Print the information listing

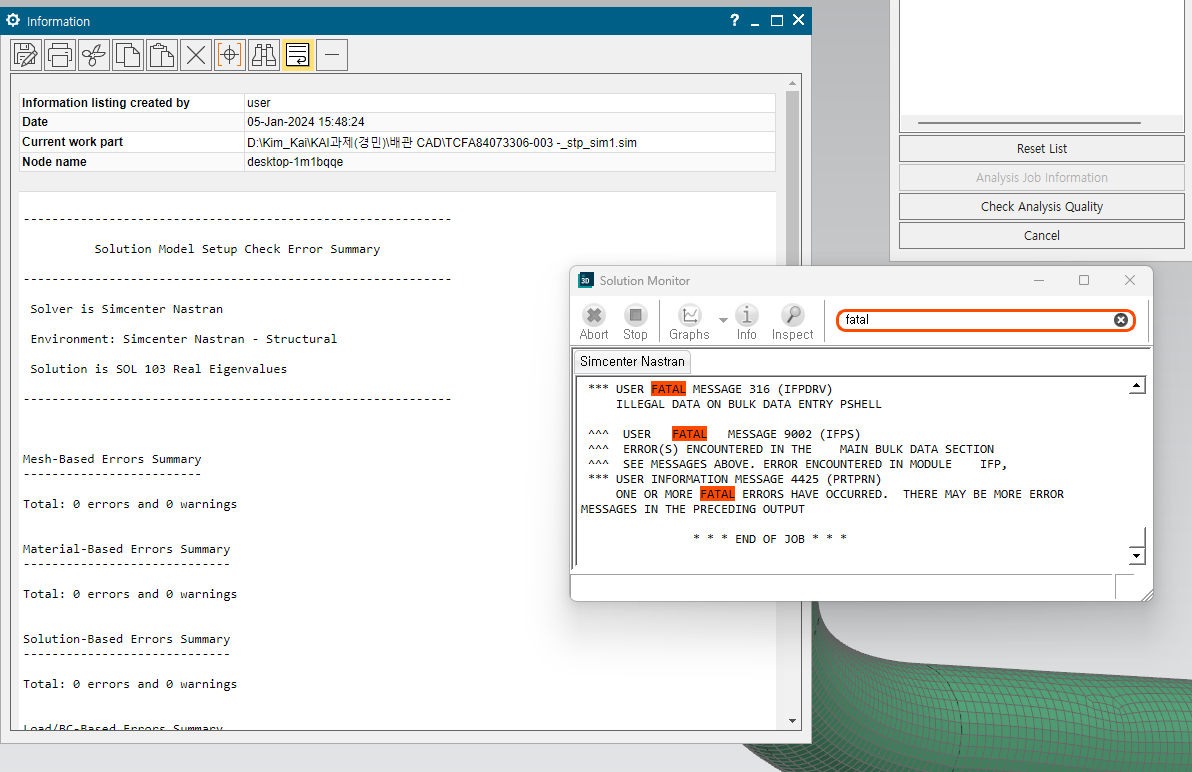pyautogui.click(x=59, y=55)
